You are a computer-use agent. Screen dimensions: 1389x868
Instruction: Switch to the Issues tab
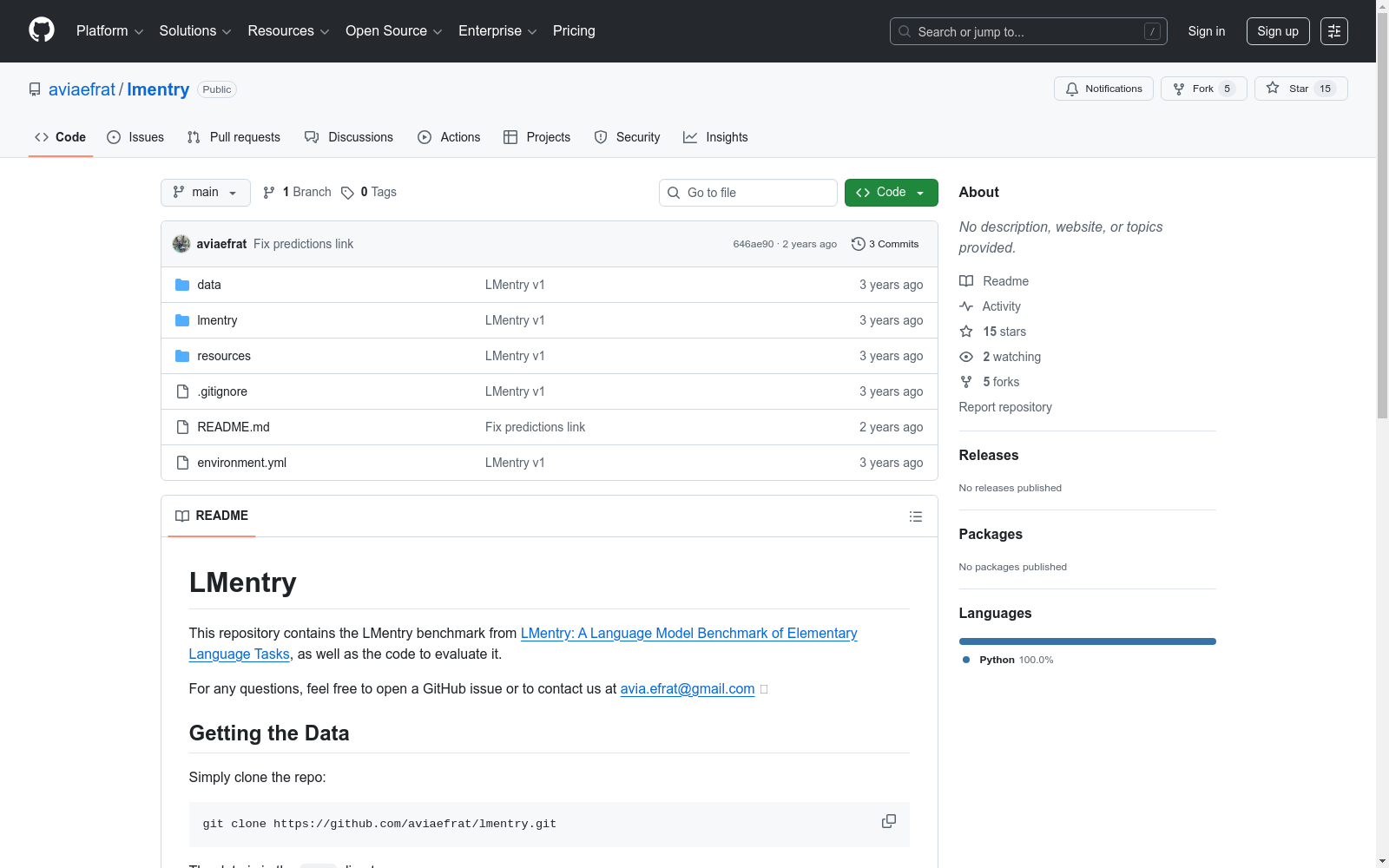point(135,137)
